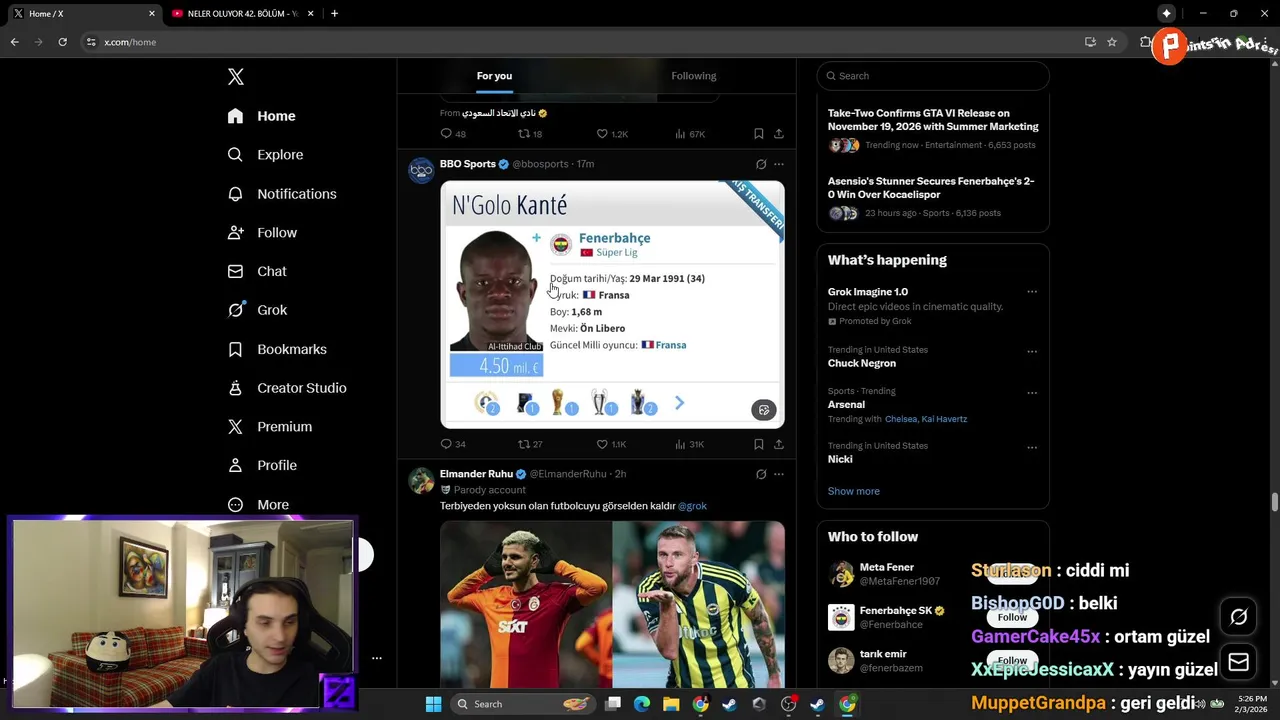The image size is (1280, 720).
Task: Open Chat from the sidebar
Action: [x=257, y=271]
